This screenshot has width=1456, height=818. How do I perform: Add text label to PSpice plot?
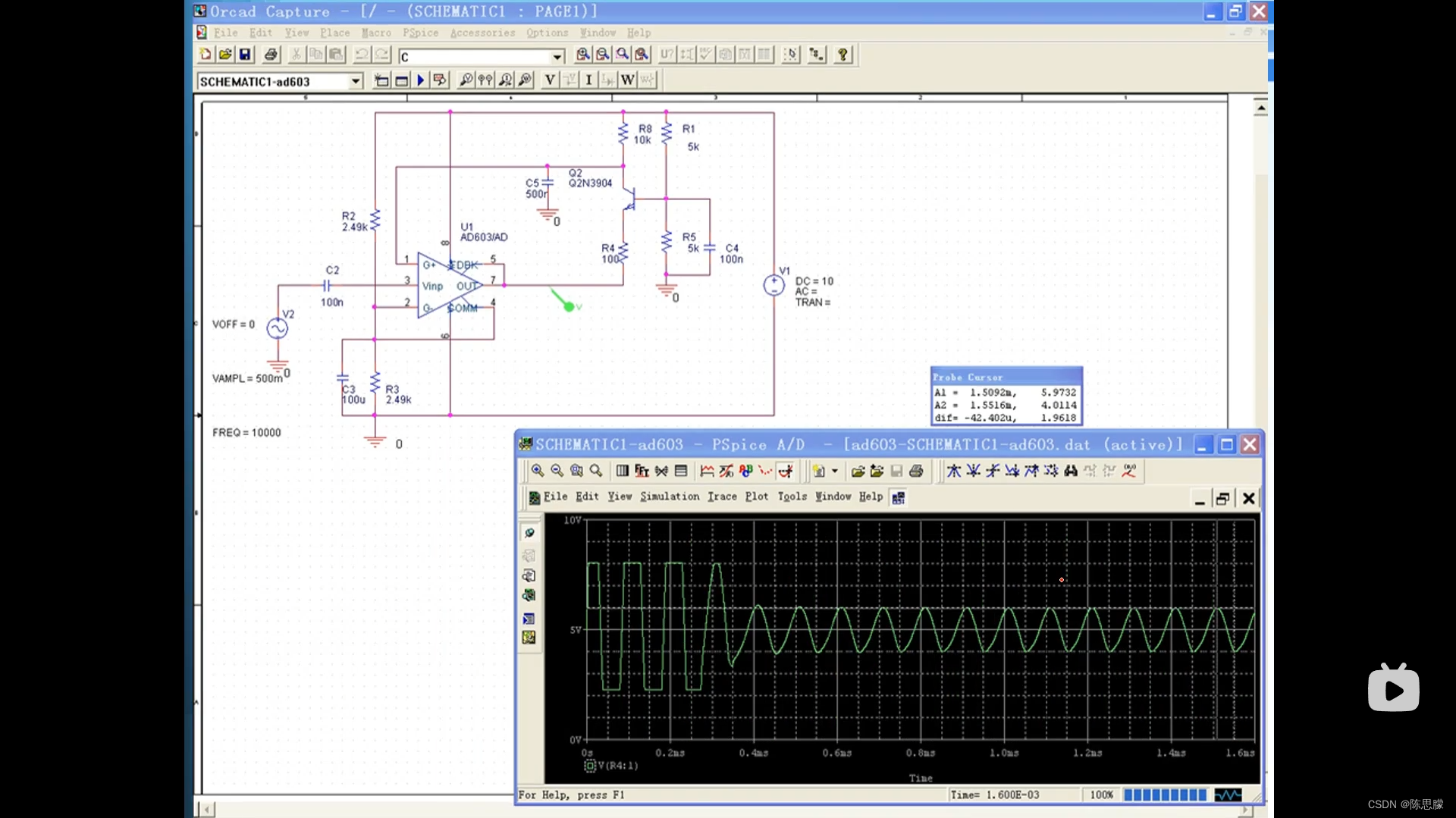tap(746, 471)
